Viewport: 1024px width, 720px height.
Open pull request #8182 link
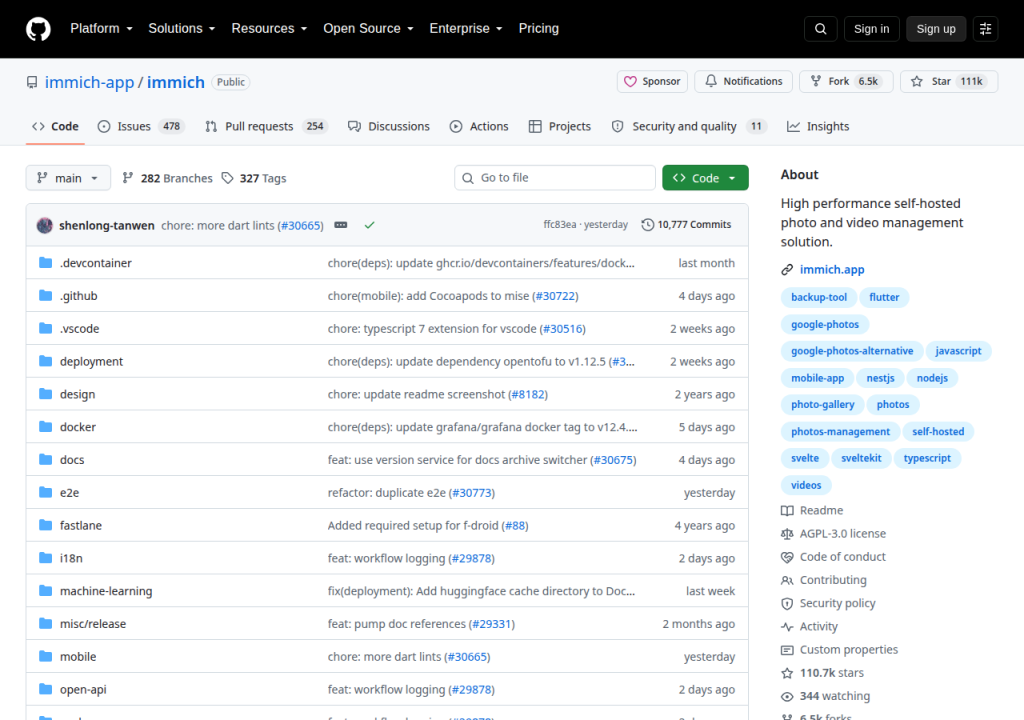[x=528, y=395]
